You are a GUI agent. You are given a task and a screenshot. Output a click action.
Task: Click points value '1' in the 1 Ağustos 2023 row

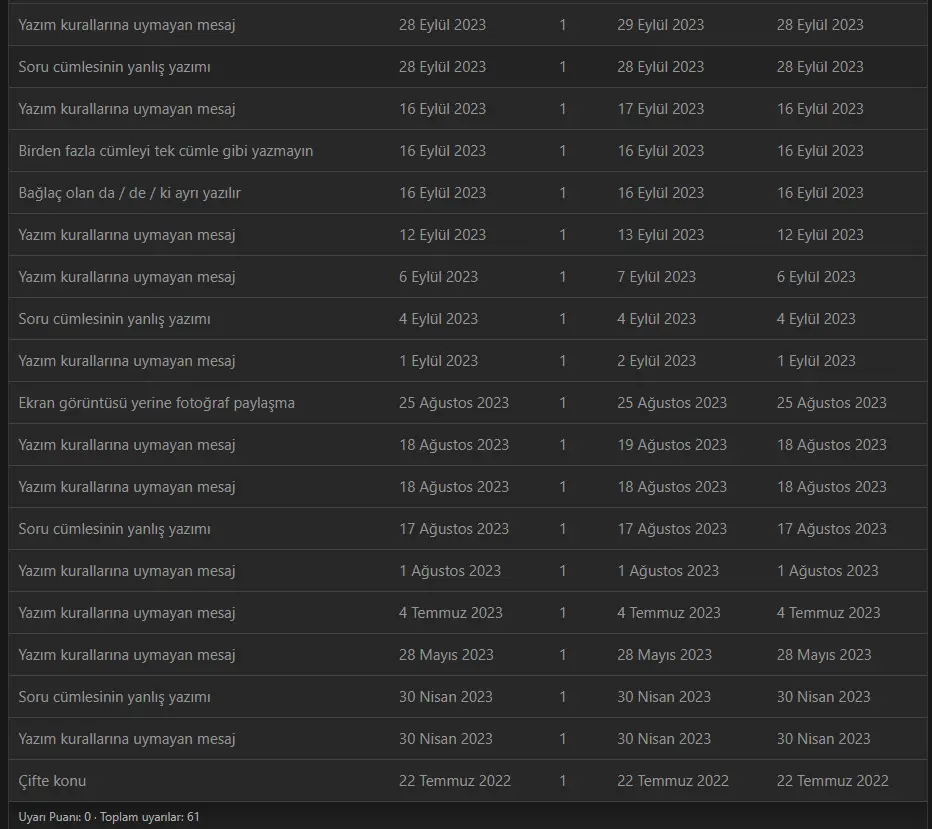[x=562, y=571]
